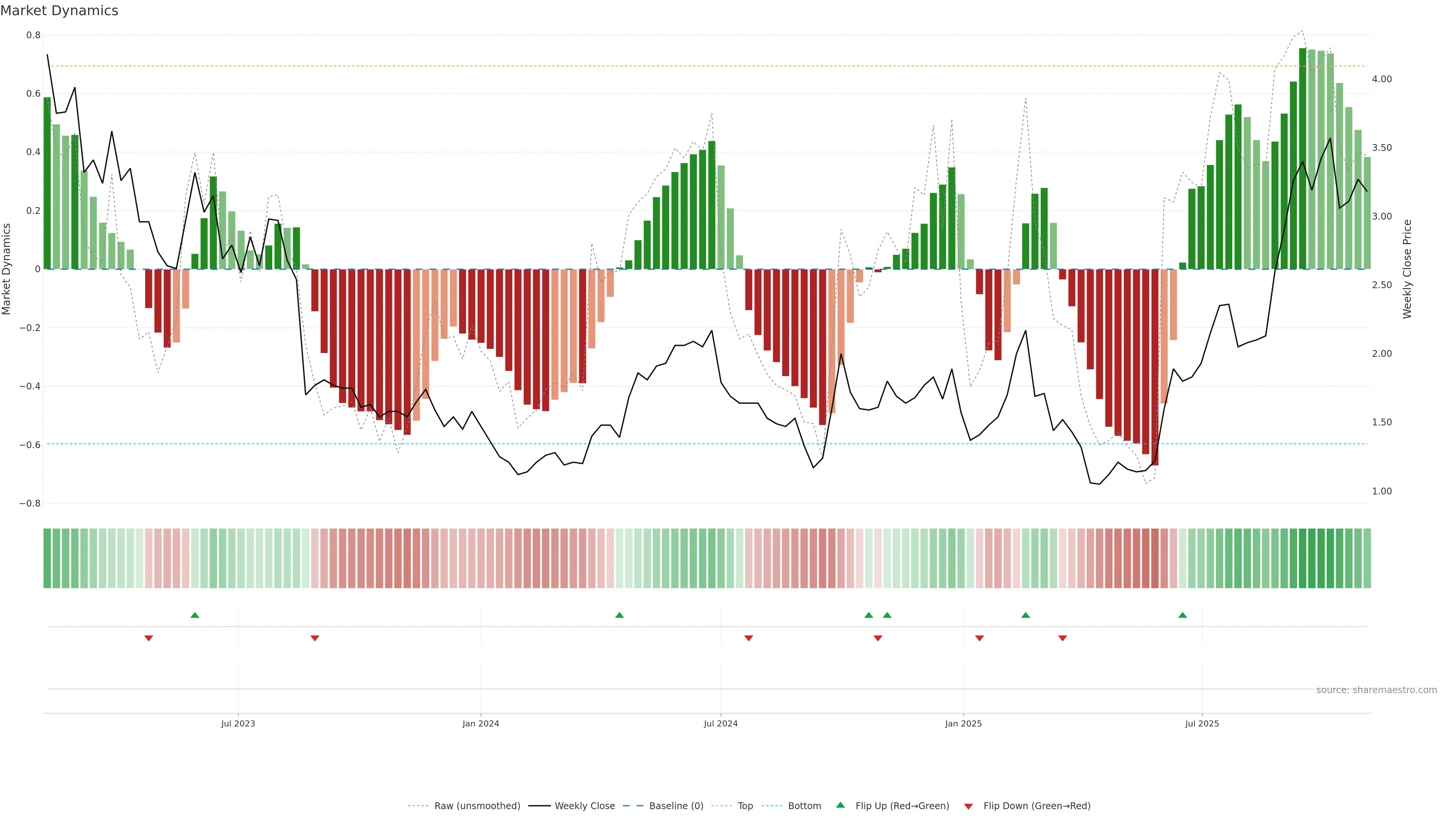The width and height of the screenshot is (1456, 819).
Task: Click the last green Flip Up marker before Jul 2025
Action: pyautogui.click(x=1183, y=615)
